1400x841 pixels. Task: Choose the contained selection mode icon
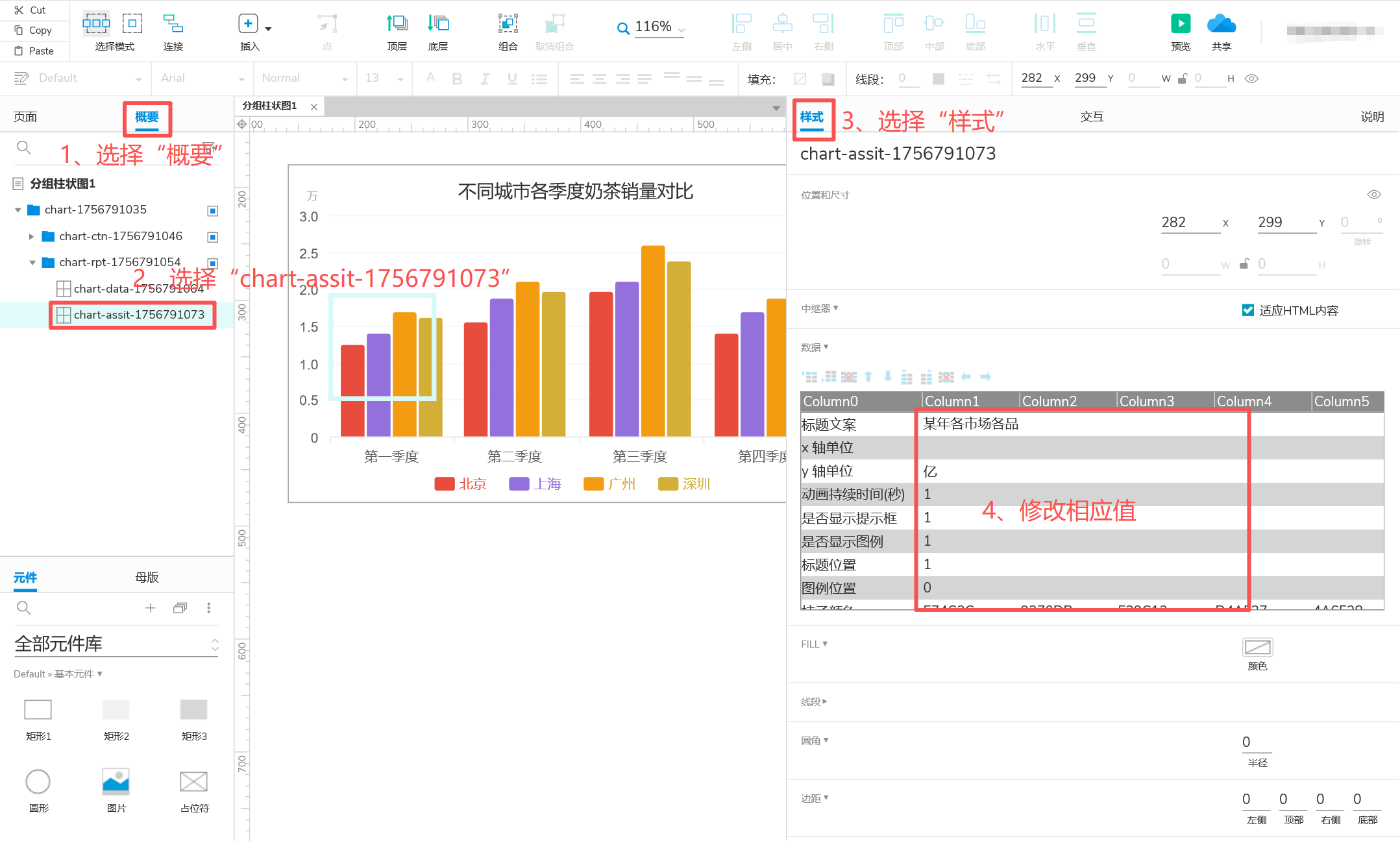click(x=132, y=23)
